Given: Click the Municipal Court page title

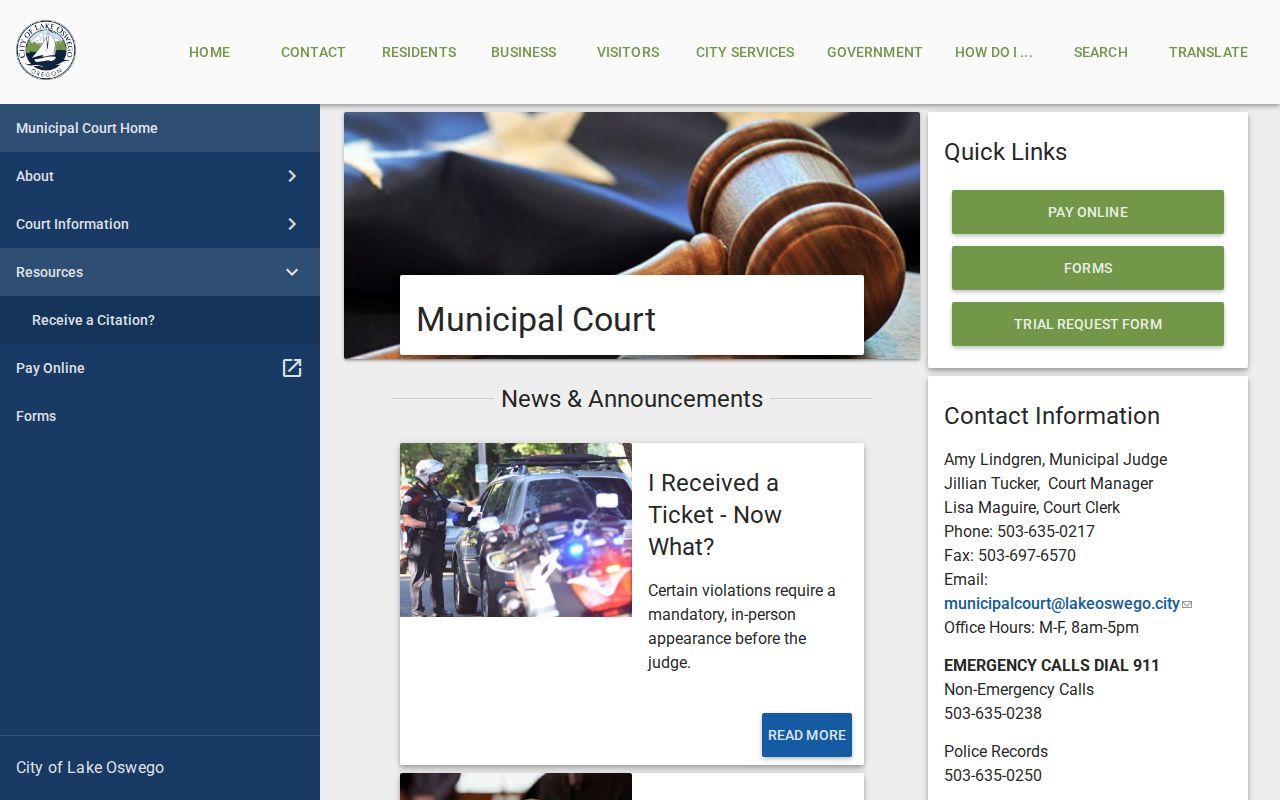Looking at the screenshot, I should pos(536,319).
